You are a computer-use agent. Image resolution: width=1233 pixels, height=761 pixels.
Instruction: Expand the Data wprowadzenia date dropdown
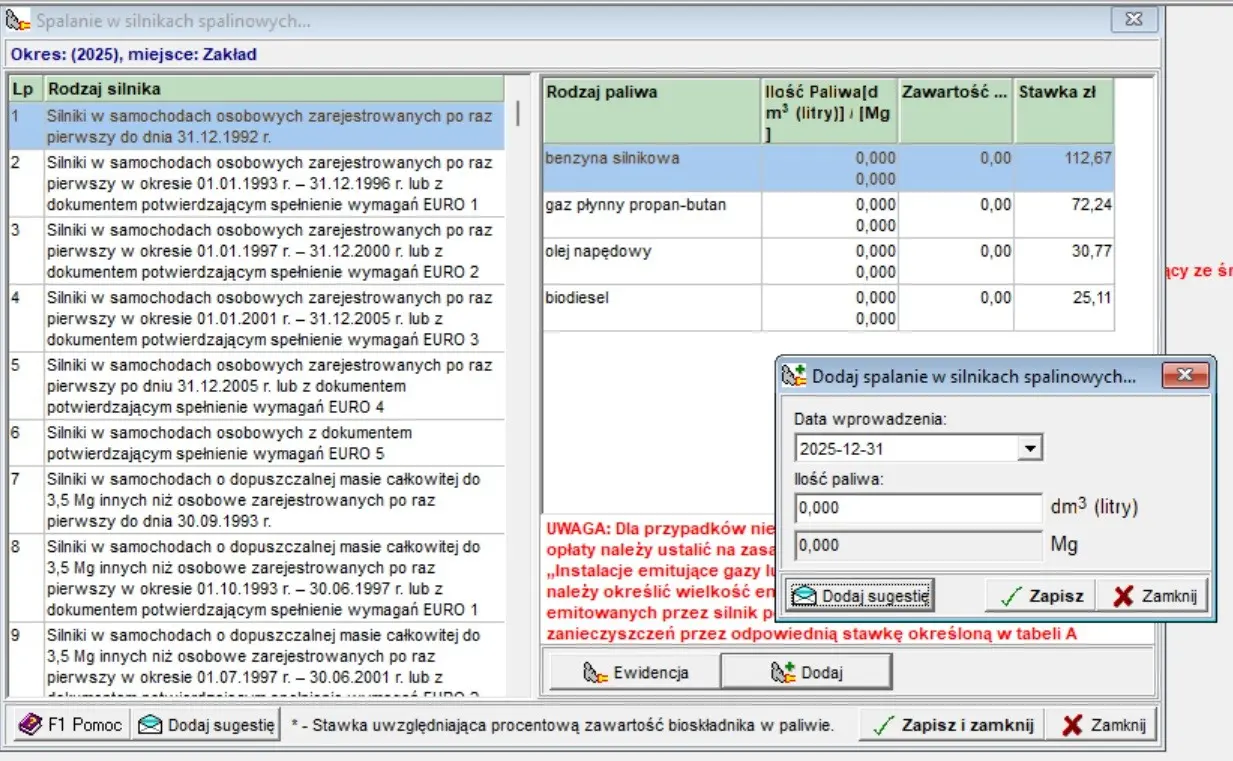[1028, 449]
